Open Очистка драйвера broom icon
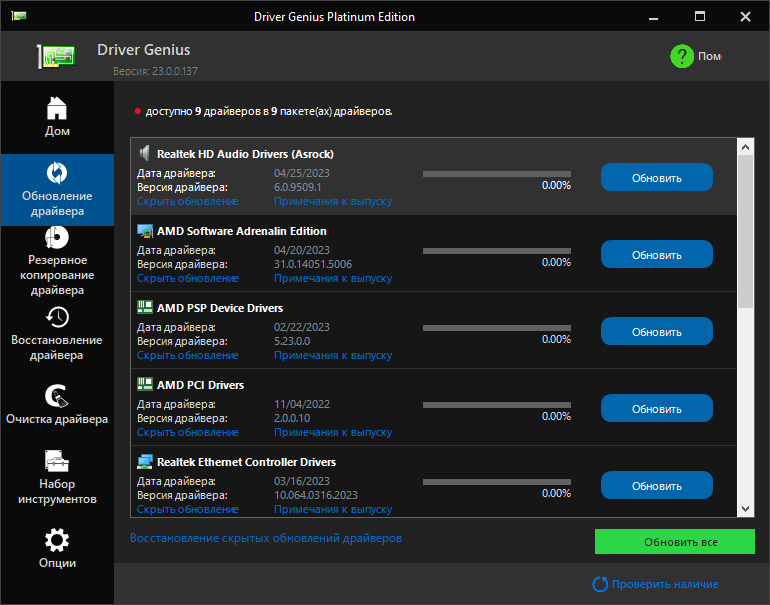Image resolution: width=770 pixels, height=605 pixels. [x=57, y=396]
